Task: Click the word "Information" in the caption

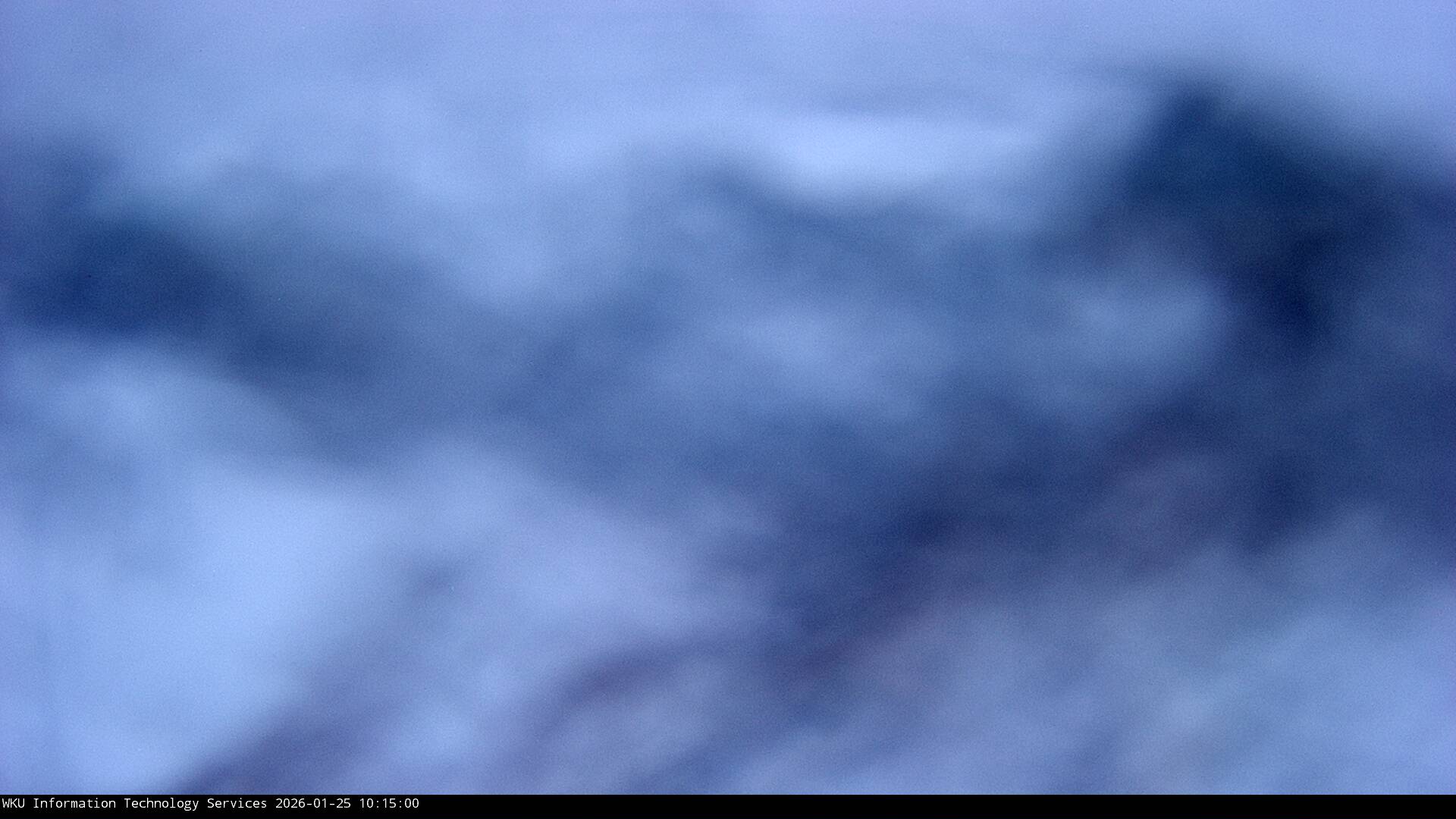Action: 74,803
